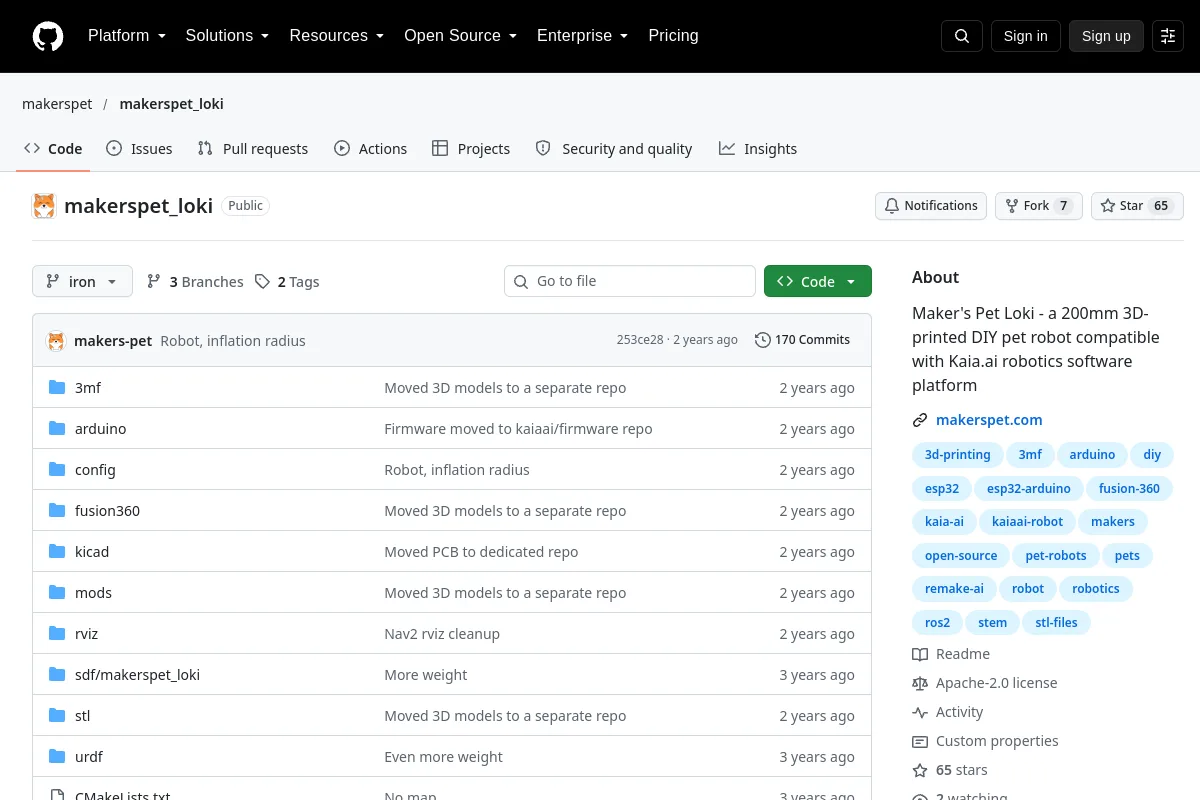
Task: Open the makerspet.com website link
Action: click(x=989, y=420)
